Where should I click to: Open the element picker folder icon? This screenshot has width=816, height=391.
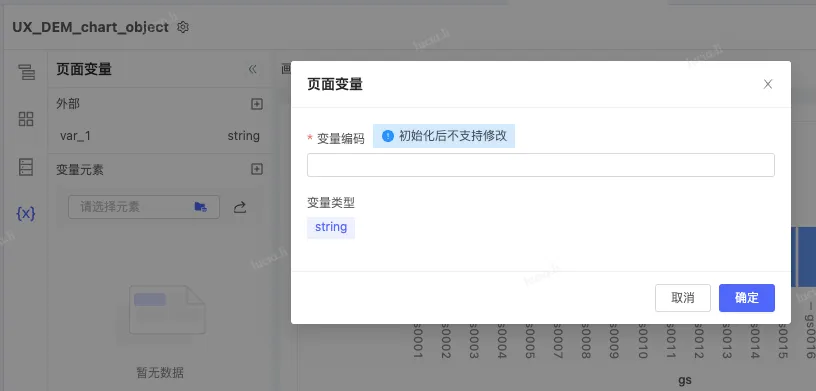click(200, 207)
